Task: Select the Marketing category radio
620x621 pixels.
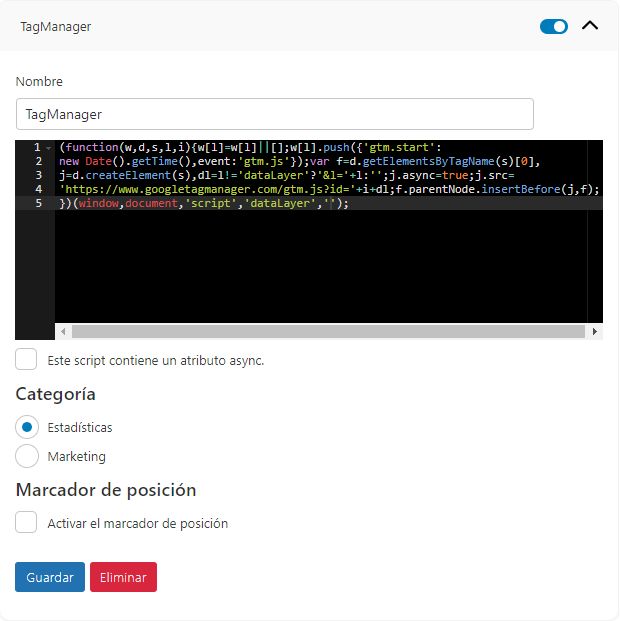Action: [27, 456]
